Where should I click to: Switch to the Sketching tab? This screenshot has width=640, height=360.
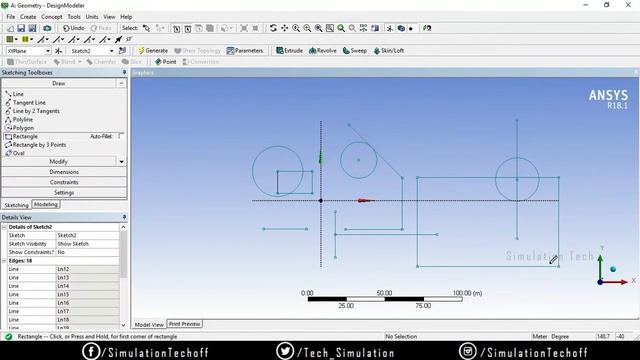pos(16,205)
